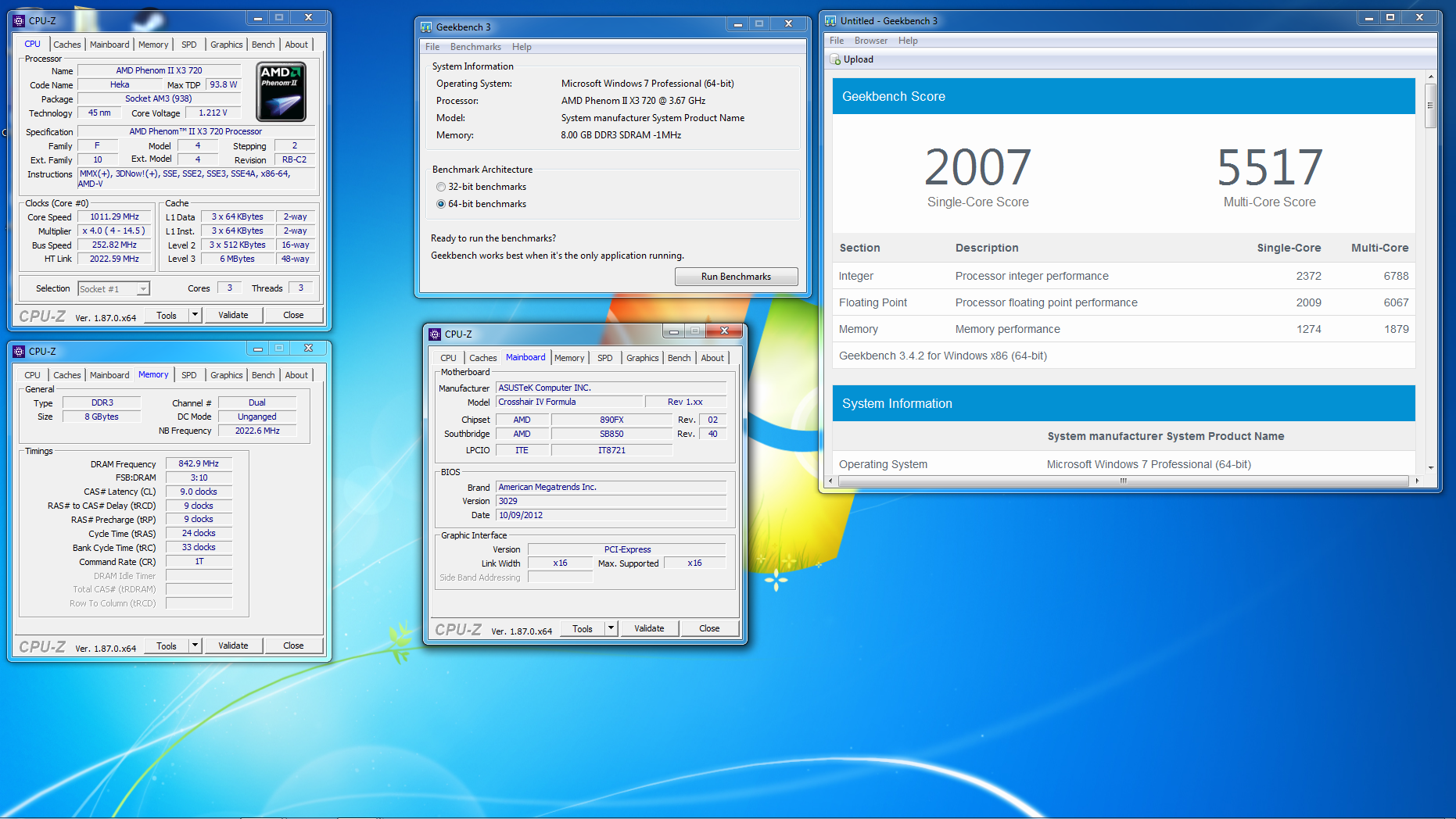Viewport: 1456px width, 819px height.
Task: Click Memory performance description text
Action: 1007,329
